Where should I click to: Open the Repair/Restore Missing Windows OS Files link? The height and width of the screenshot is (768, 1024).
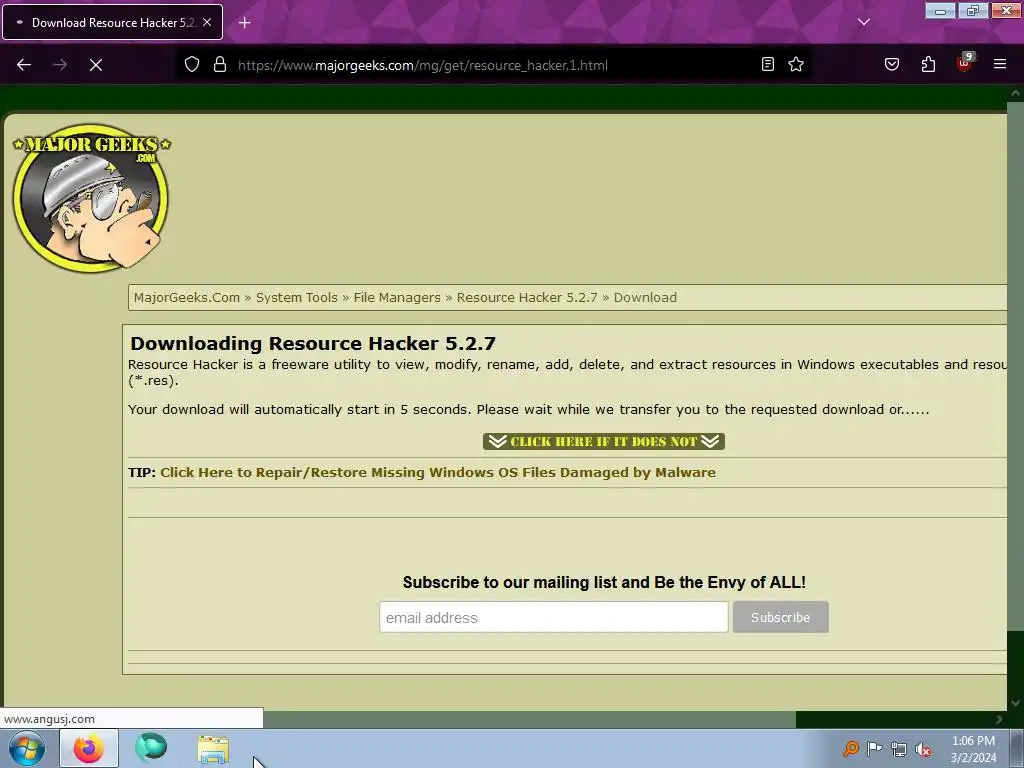tap(438, 473)
